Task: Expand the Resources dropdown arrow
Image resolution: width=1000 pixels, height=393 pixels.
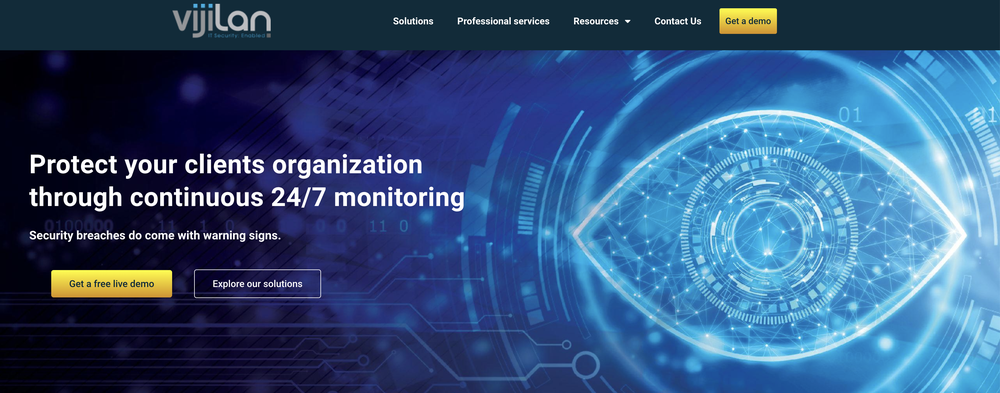Action: (x=628, y=22)
